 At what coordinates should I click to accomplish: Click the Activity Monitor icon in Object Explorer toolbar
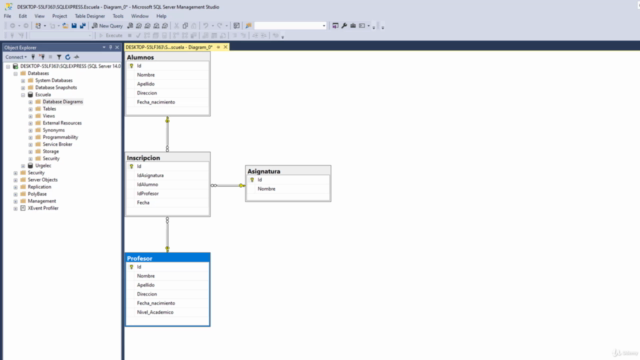click(x=76, y=57)
